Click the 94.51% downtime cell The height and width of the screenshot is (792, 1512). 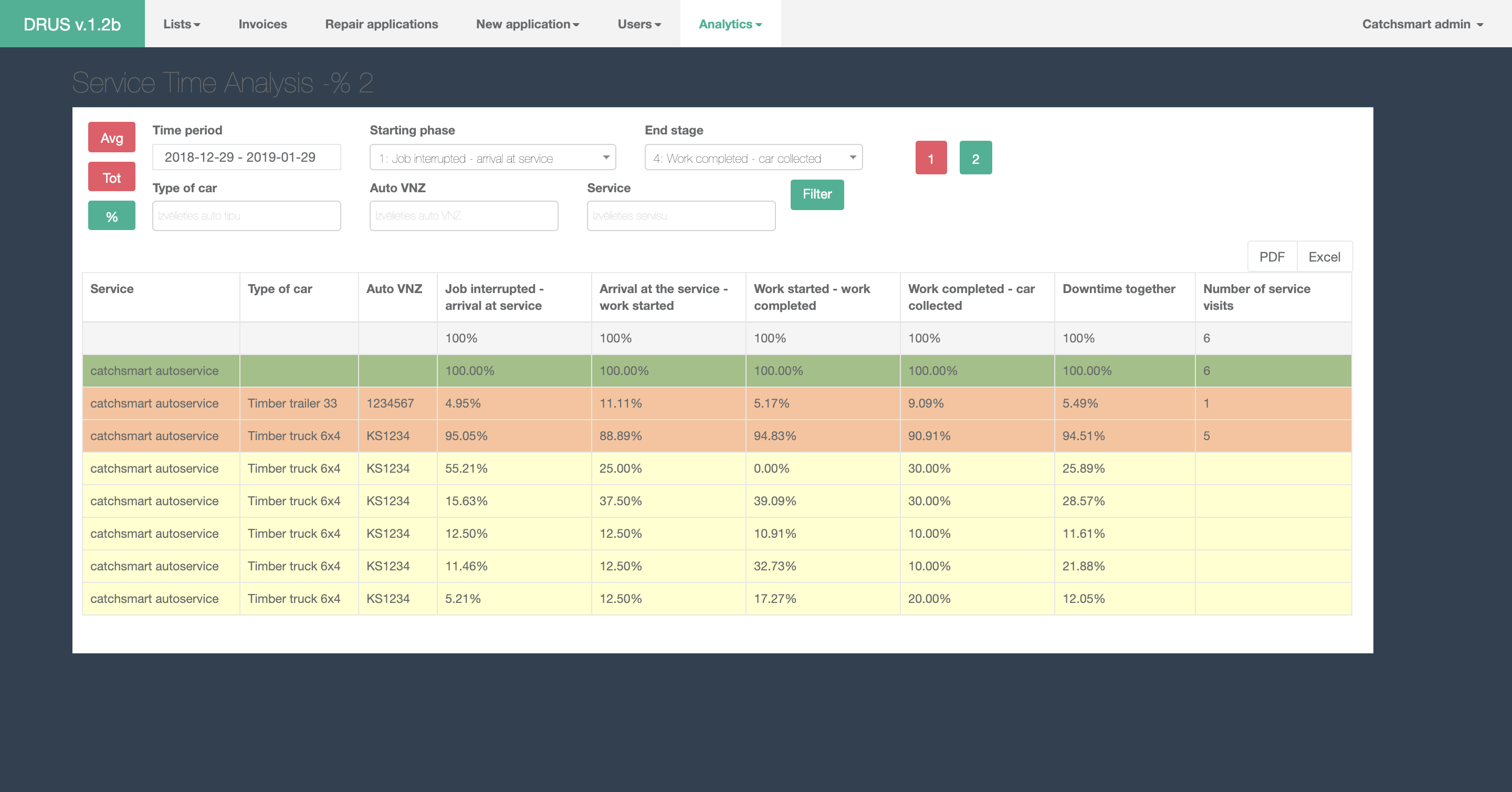(1125, 435)
